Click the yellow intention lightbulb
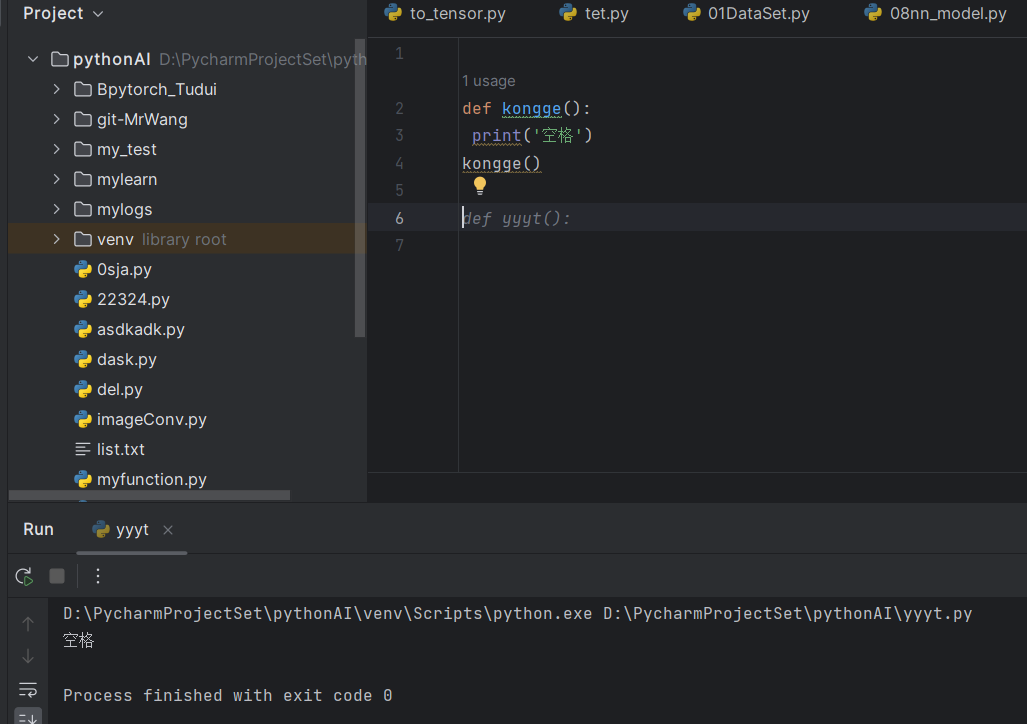1027x724 pixels. [x=479, y=186]
